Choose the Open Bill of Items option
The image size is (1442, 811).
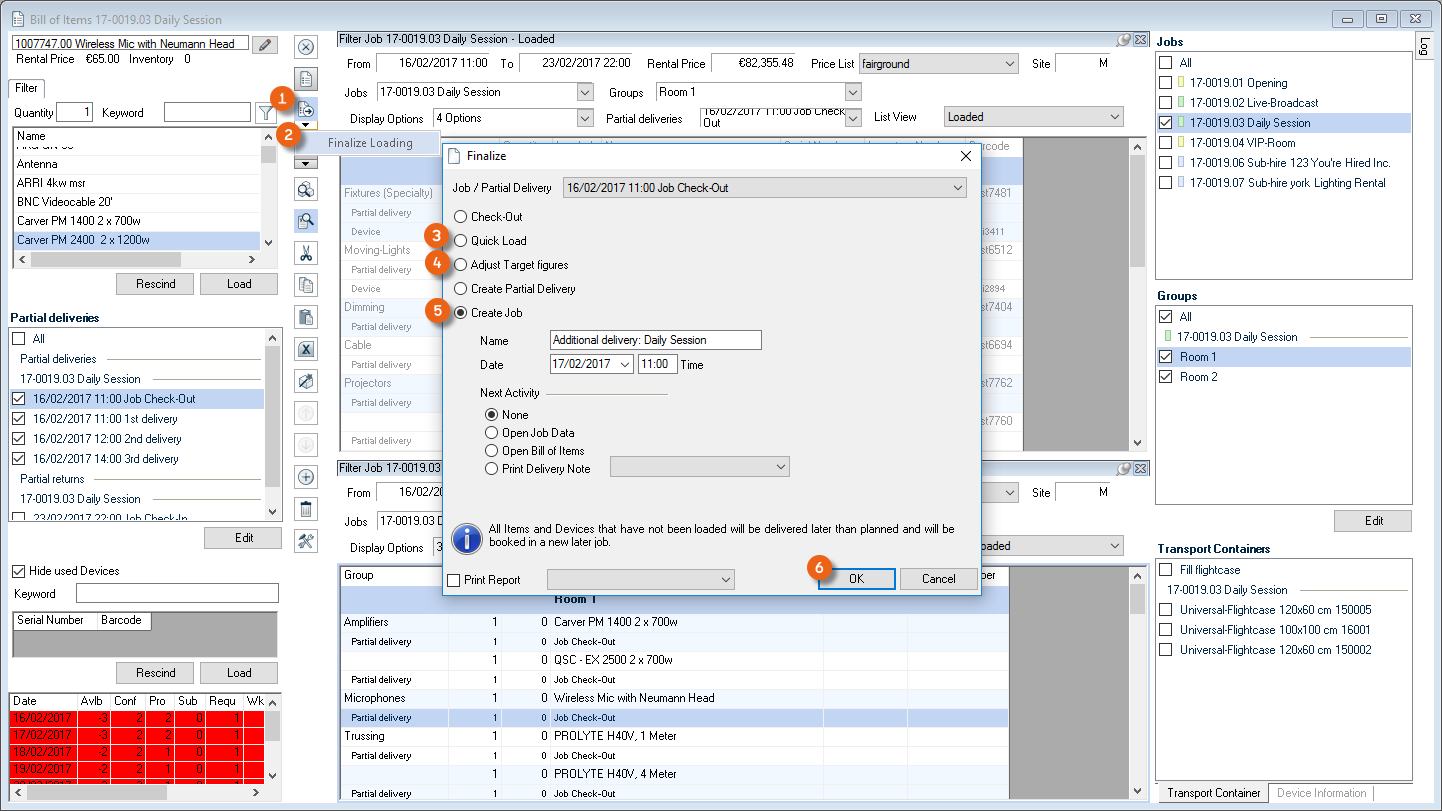point(491,451)
